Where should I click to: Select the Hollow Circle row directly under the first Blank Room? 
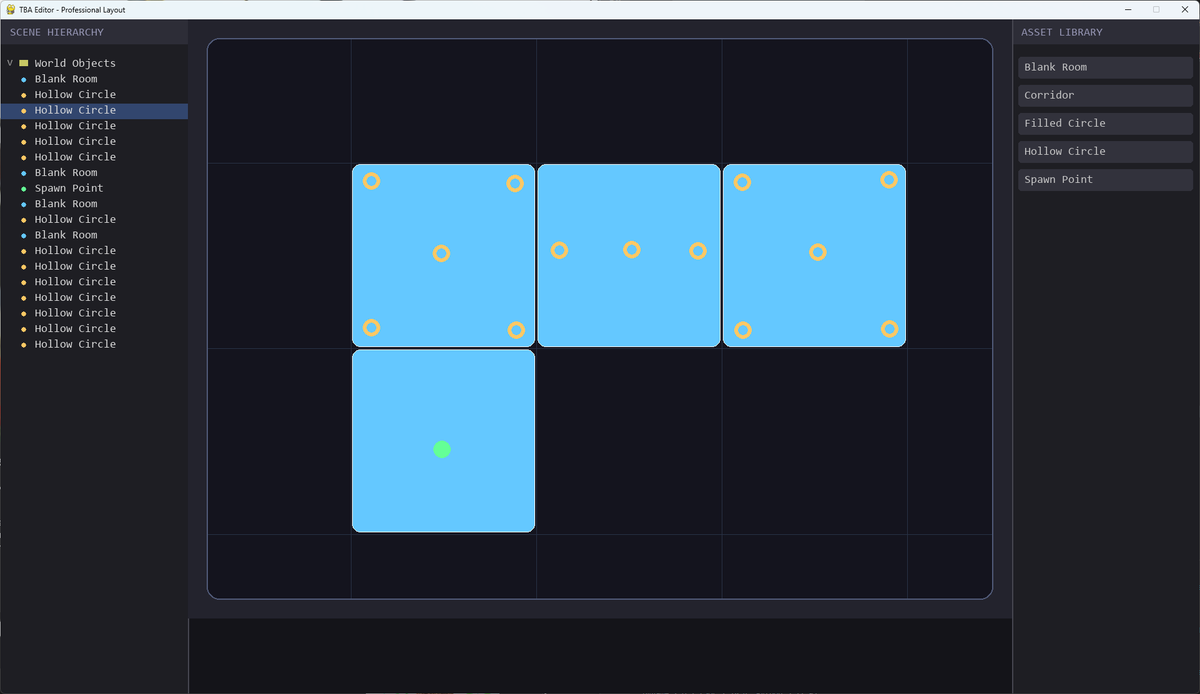coord(94,94)
